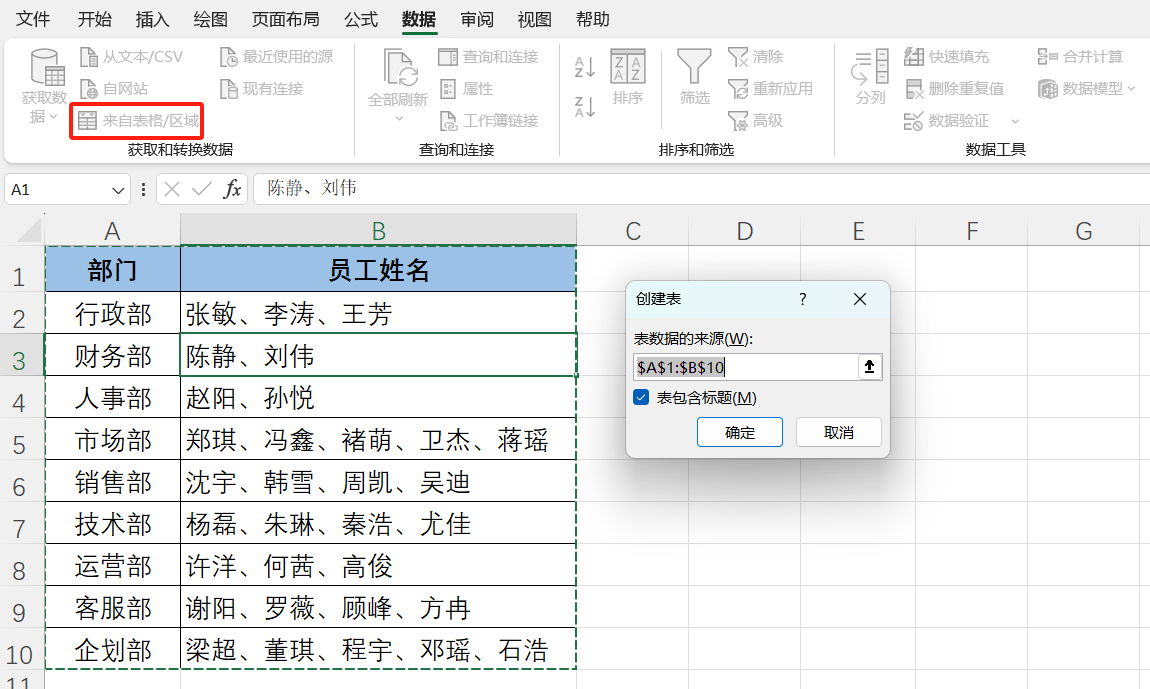The height and width of the screenshot is (689, 1150).
Task: Expand the 数据验证 dropdown arrow
Action: coord(1014,120)
